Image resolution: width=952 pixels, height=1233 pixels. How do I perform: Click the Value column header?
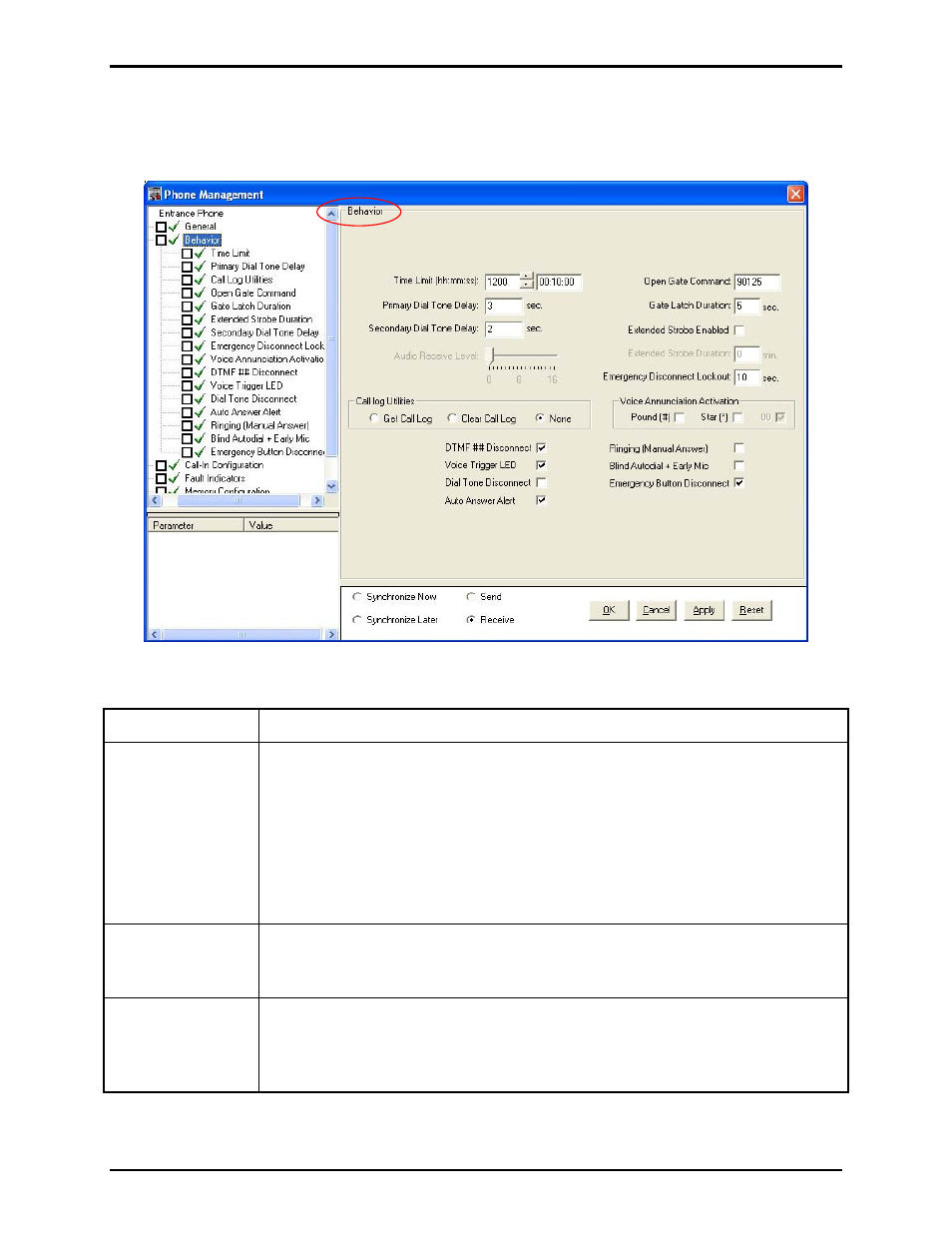291,525
